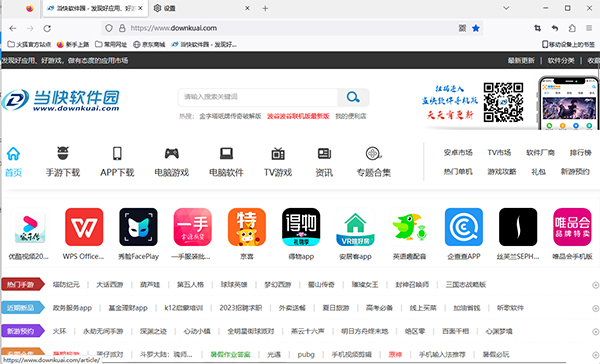The width and height of the screenshot is (600, 364).
Task: Open the 手游下载 navigation item
Action: (63, 162)
